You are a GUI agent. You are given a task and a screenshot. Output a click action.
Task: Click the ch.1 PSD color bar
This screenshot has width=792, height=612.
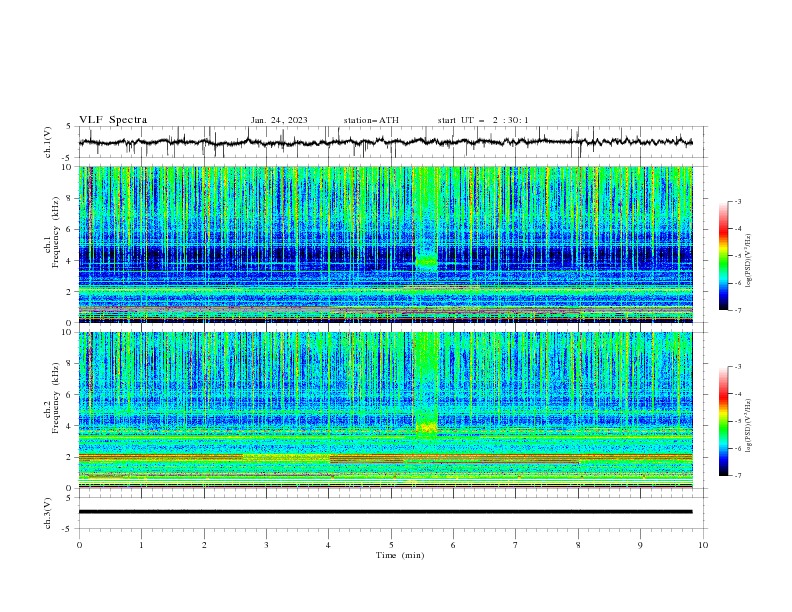(x=724, y=255)
